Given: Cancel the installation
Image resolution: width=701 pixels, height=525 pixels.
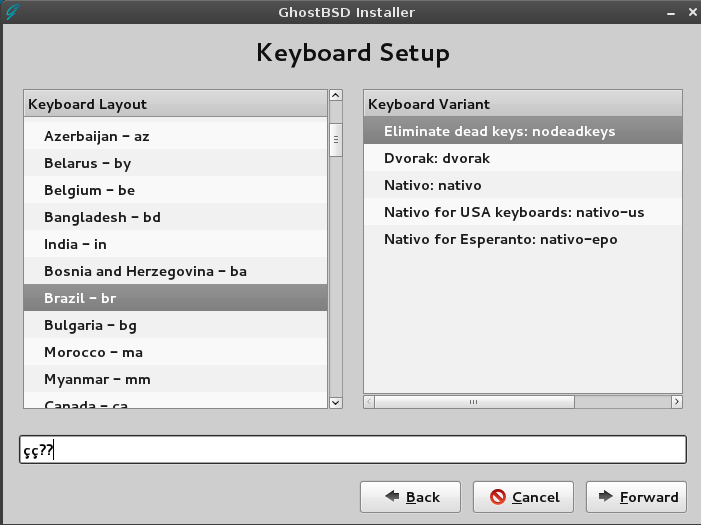Looking at the screenshot, I should [523, 497].
